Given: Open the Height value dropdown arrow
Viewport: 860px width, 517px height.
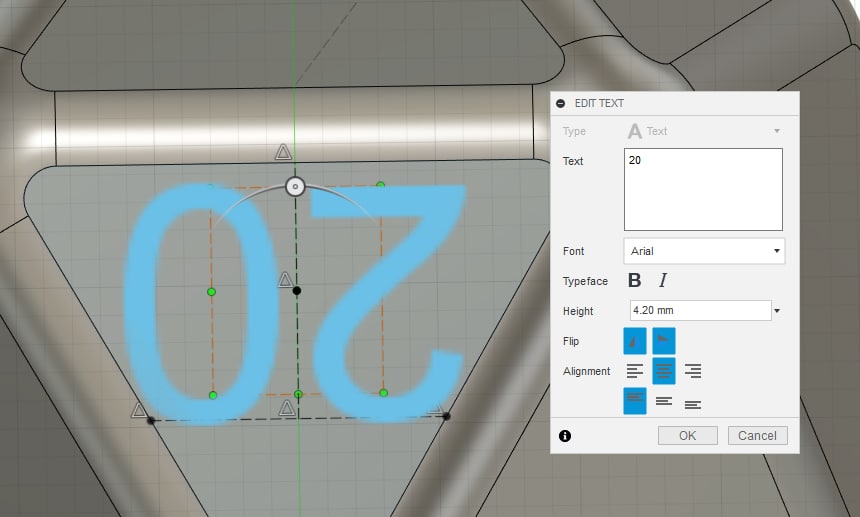Looking at the screenshot, I should [777, 311].
